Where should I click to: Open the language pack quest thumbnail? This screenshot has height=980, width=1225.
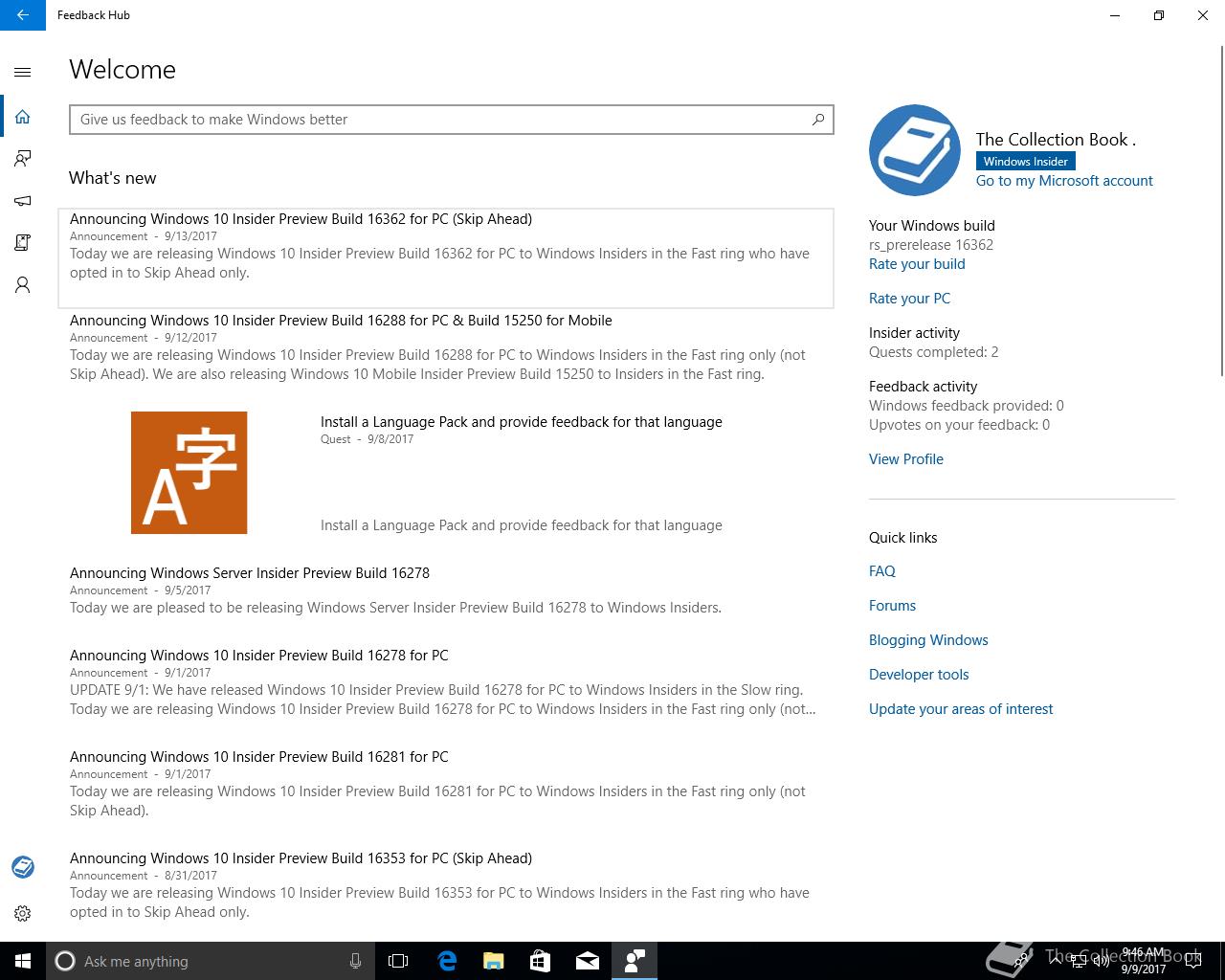point(189,473)
